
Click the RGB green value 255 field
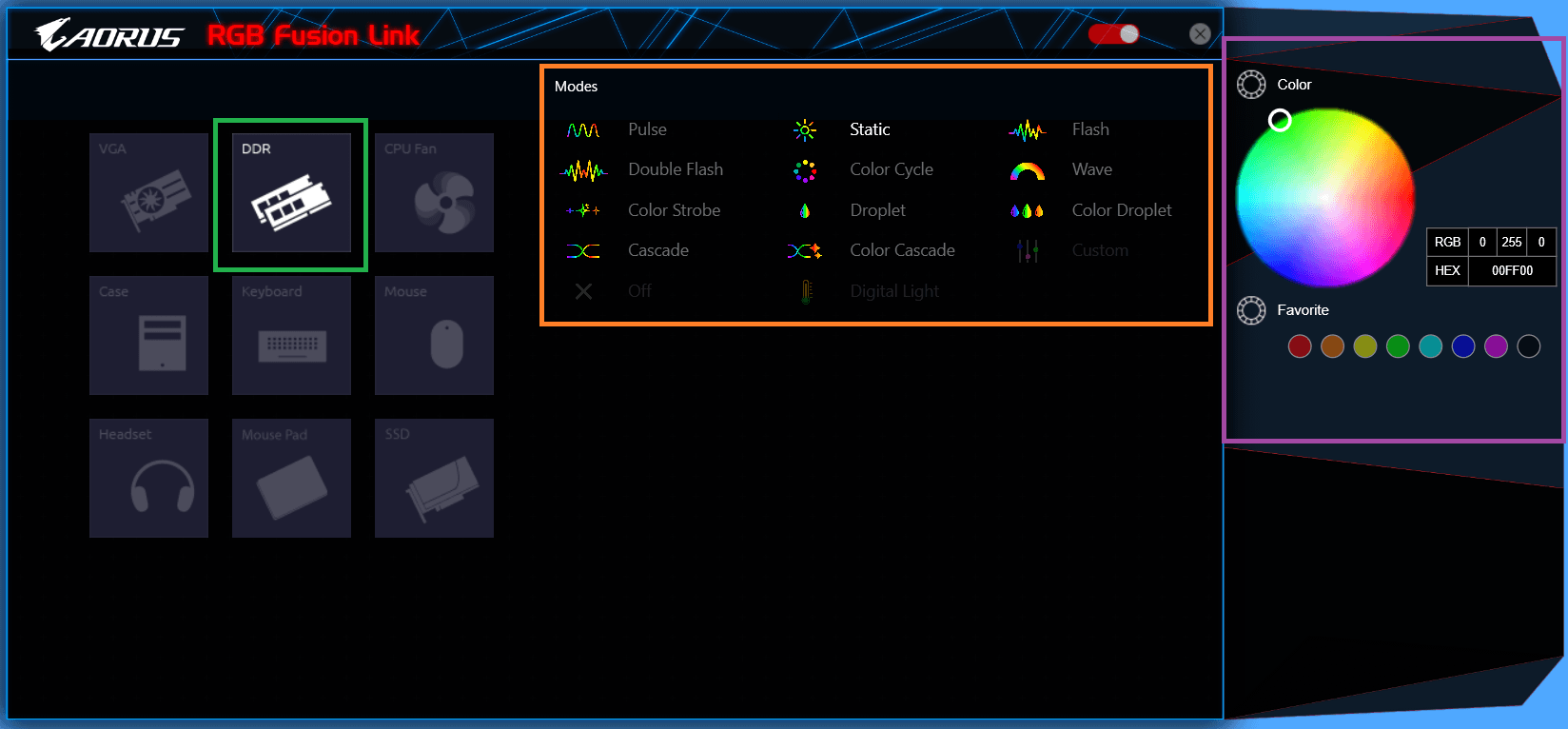(1512, 243)
